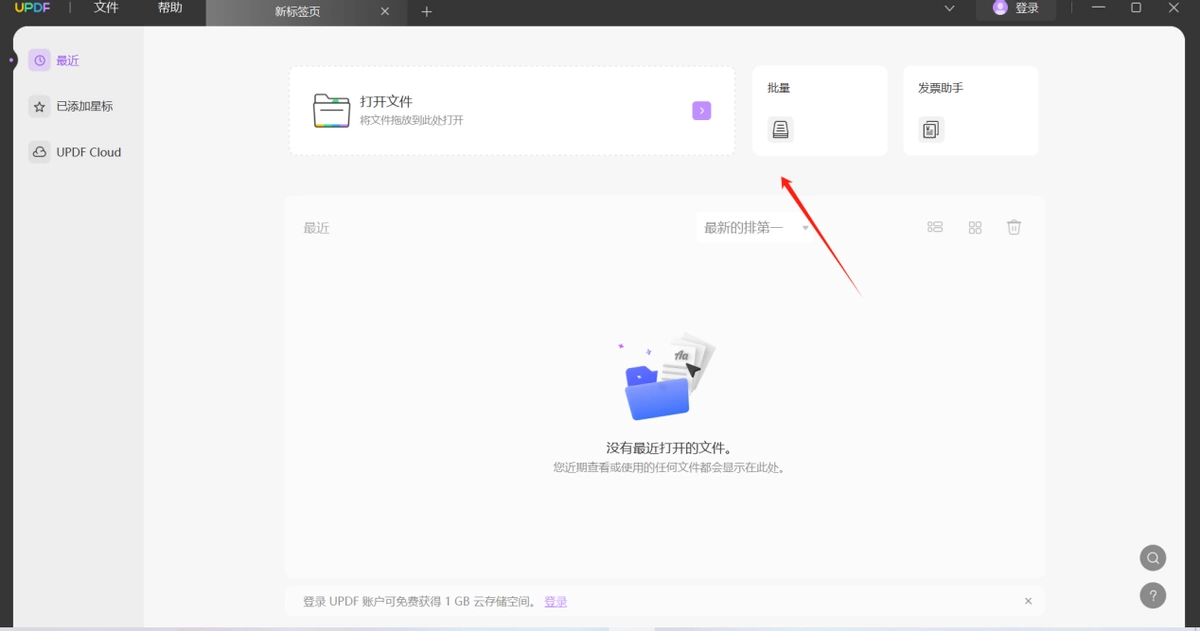Dismiss the cloud storage login banner
The image size is (1200, 631).
click(1028, 601)
